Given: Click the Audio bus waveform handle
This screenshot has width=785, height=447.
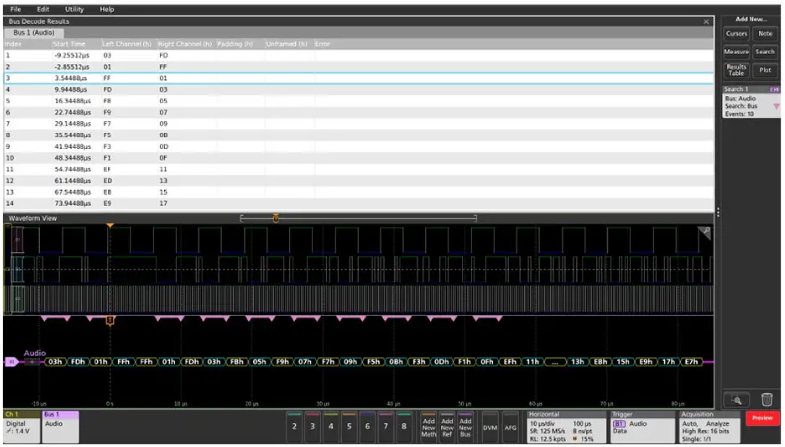Looking at the screenshot, I should [x=10, y=362].
